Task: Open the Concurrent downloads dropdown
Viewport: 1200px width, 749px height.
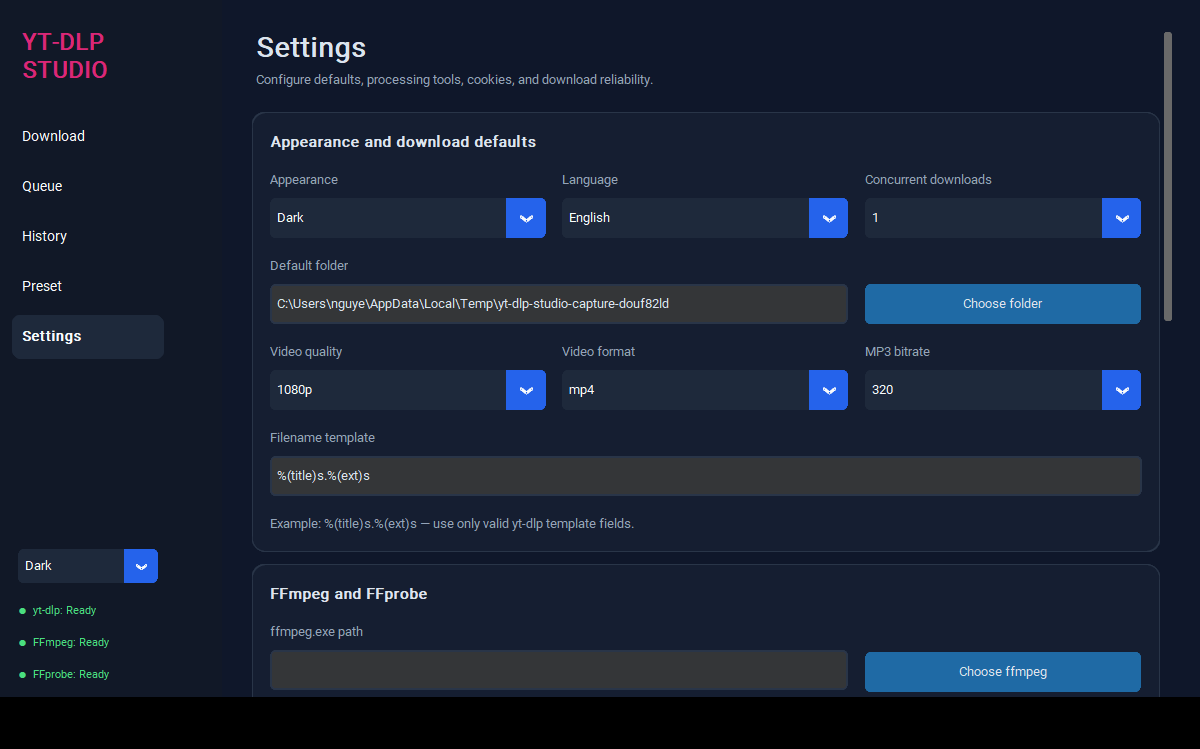Action: pyautogui.click(x=1003, y=218)
